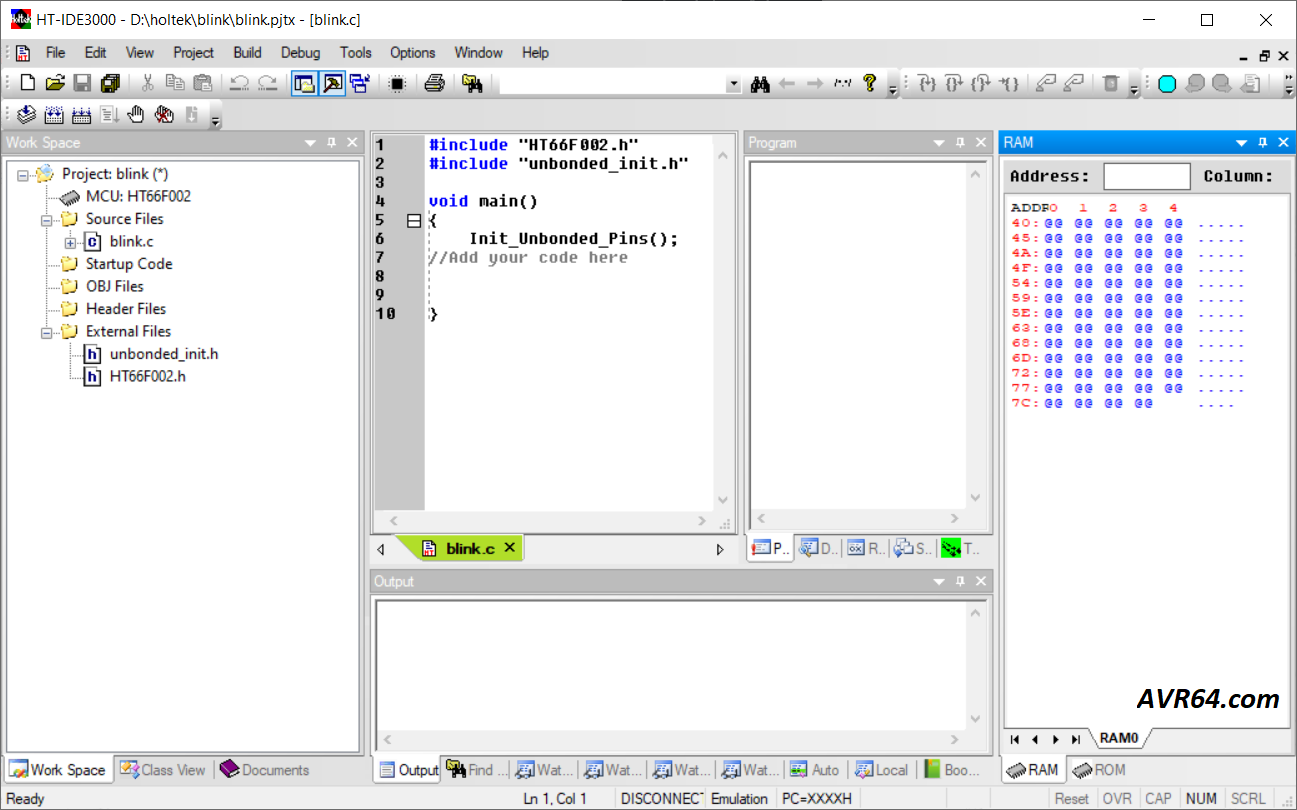
Task: Click the cyan octagon icon in toolbar
Action: [x=1166, y=84]
